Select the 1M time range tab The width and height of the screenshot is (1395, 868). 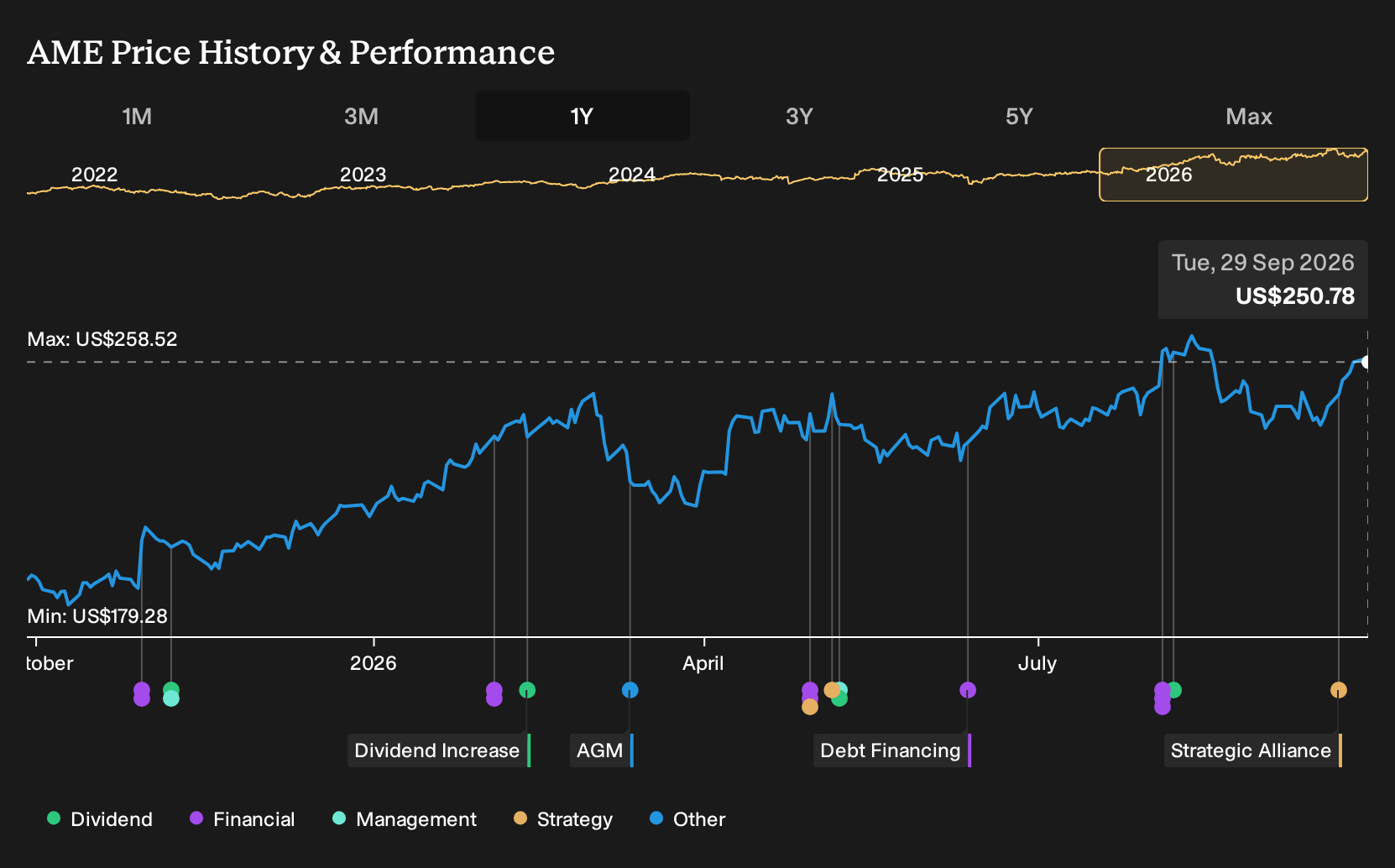click(137, 116)
